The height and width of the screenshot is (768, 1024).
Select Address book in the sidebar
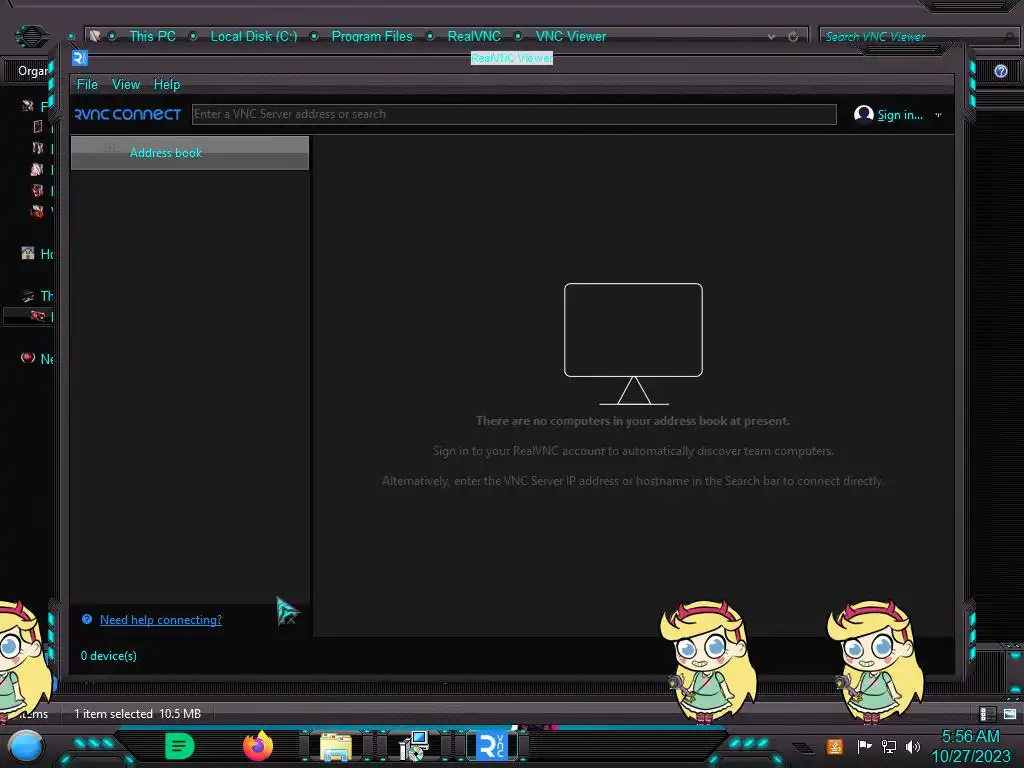tap(189, 153)
